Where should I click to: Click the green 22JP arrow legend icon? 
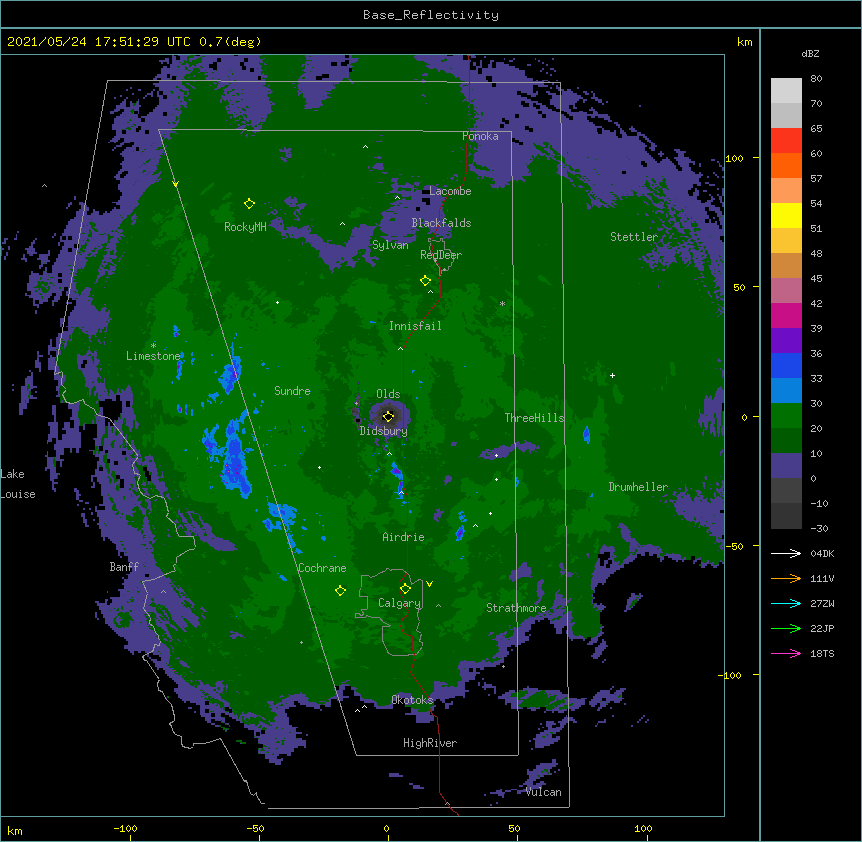pyautogui.click(x=786, y=628)
